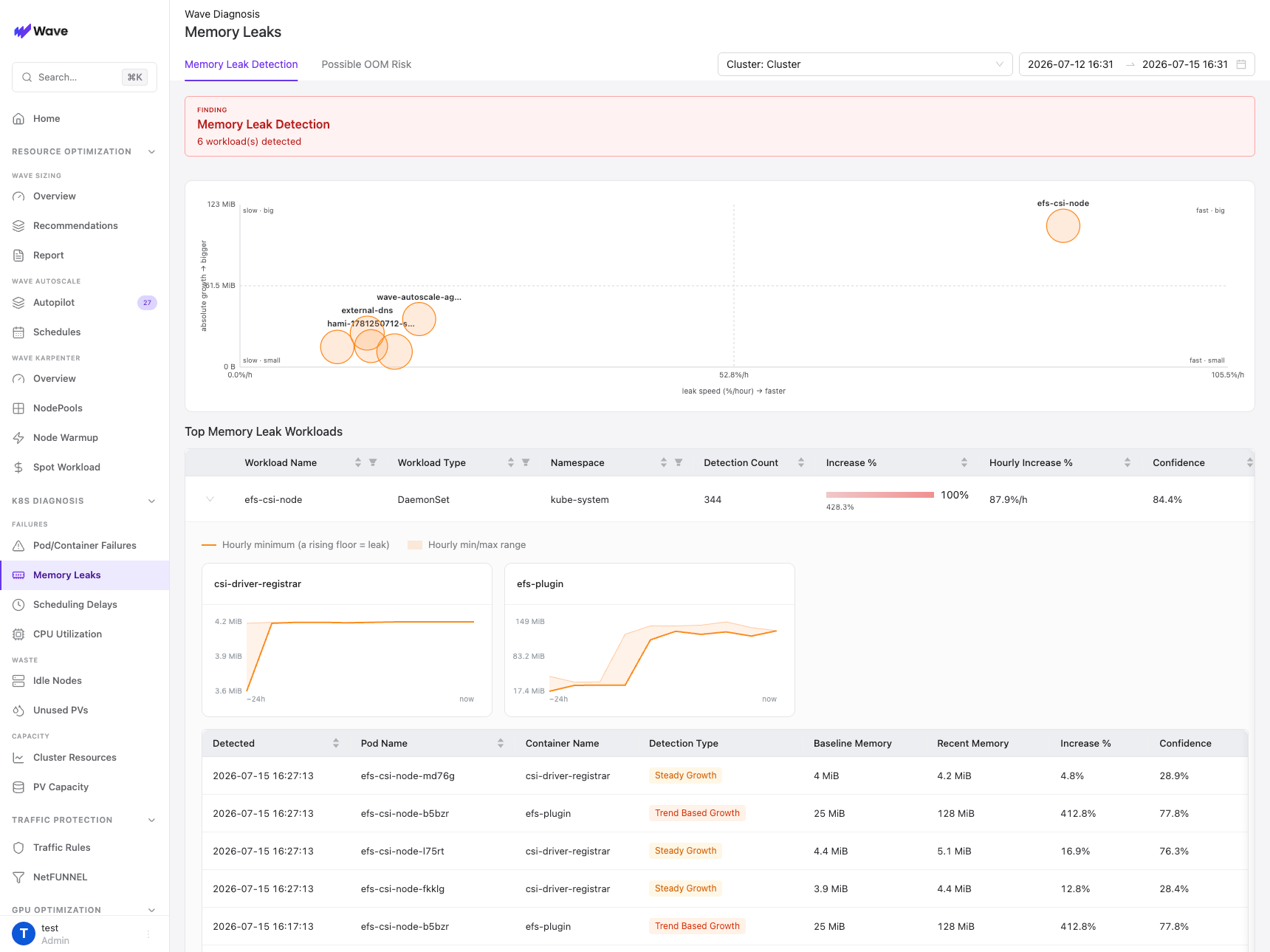The width and height of the screenshot is (1270, 952).
Task: Click the PV Capacity database icon
Action: pyautogui.click(x=18, y=787)
